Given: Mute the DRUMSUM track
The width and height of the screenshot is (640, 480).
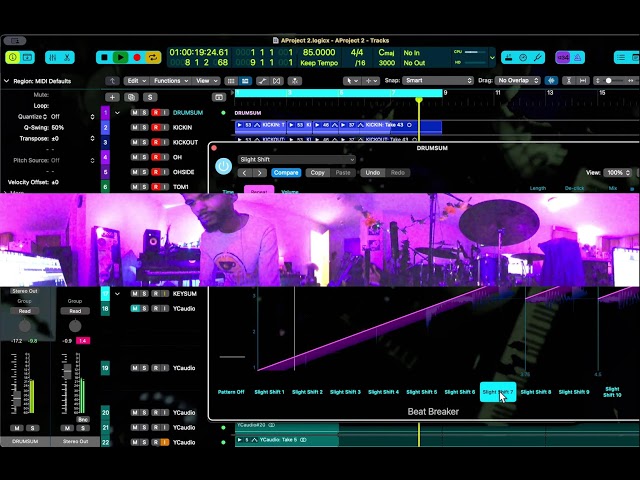Looking at the screenshot, I should pos(134,113).
